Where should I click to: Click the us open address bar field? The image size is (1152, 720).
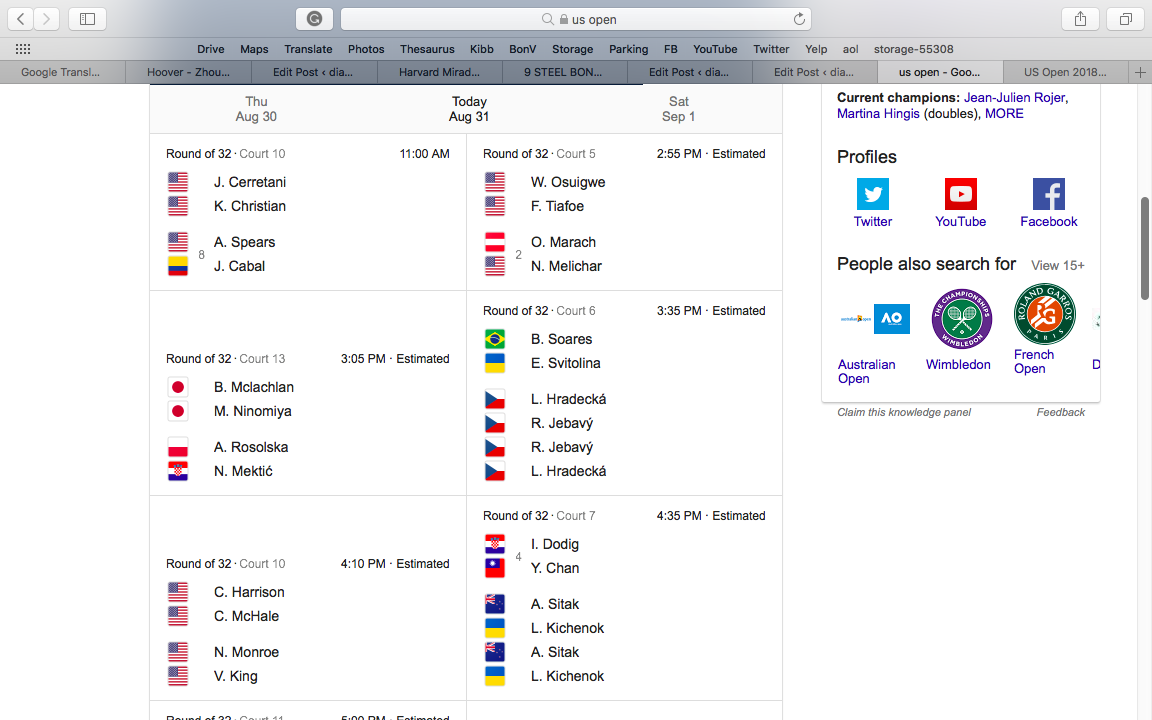click(x=575, y=19)
